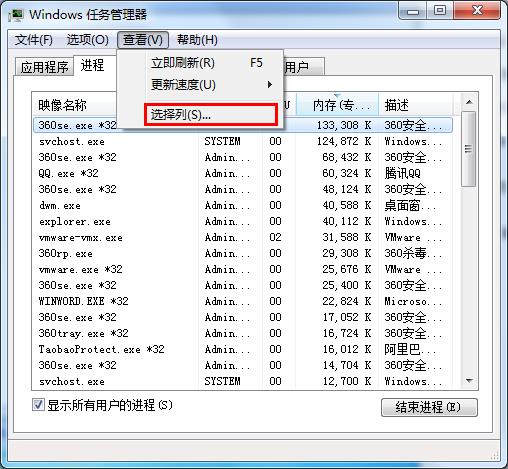The width and height of the screenshot is (508, 469).
Task: Click the vertical scrollbar thumb
Action: pyautogui.click(x=469, y=149)
